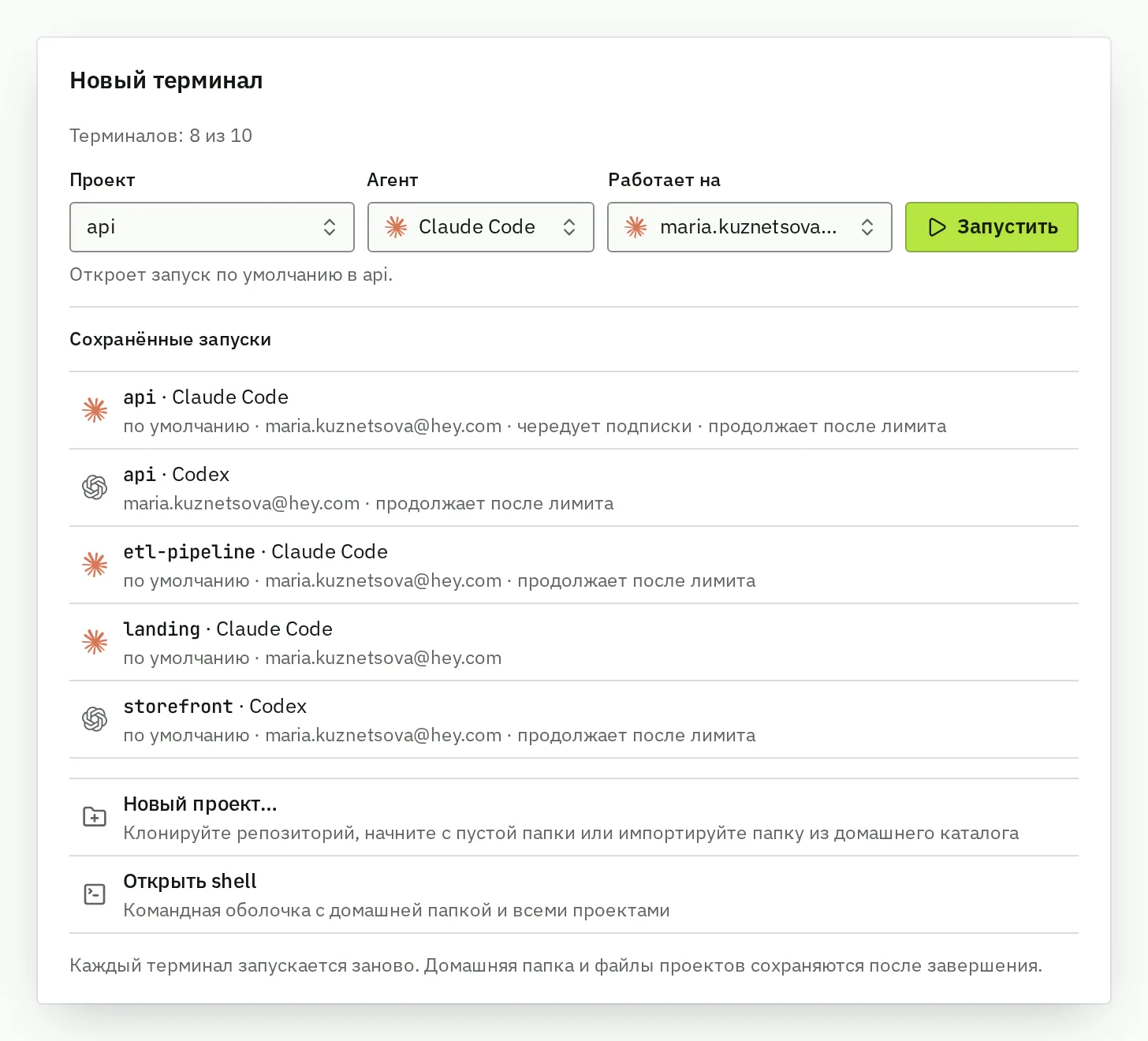Click the Claude icon of api · Claude Code
Screen dimensions: 1148x1041
tap(95, 410)
